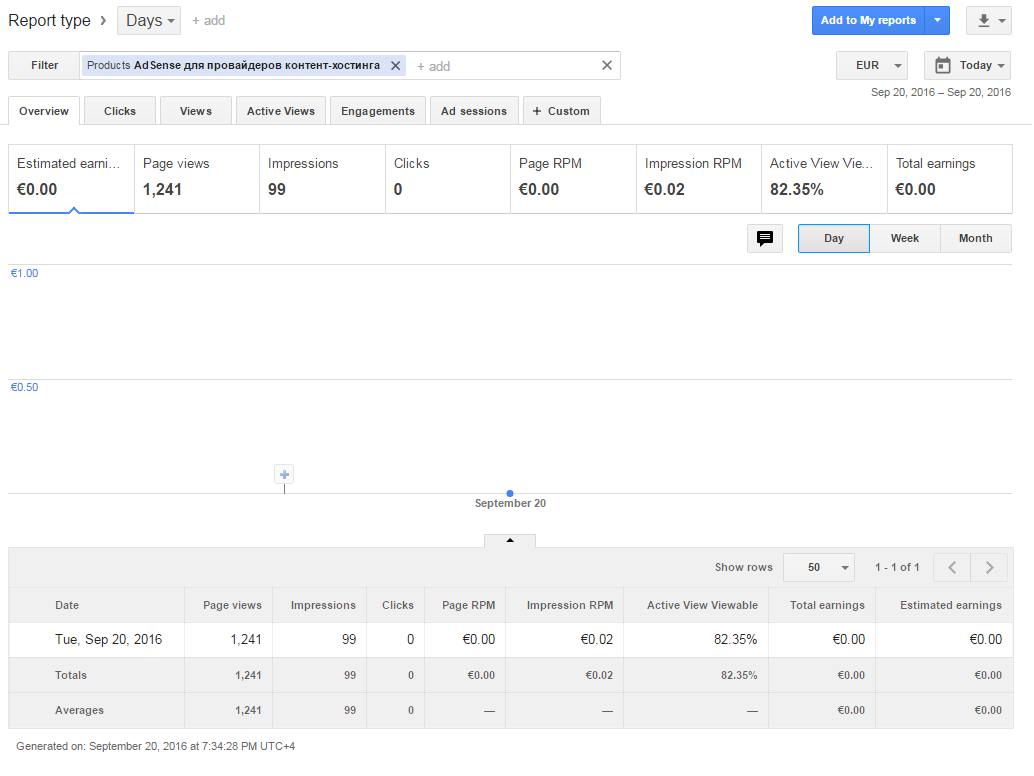
Task: Go to next page of rows
Action: 989,567
